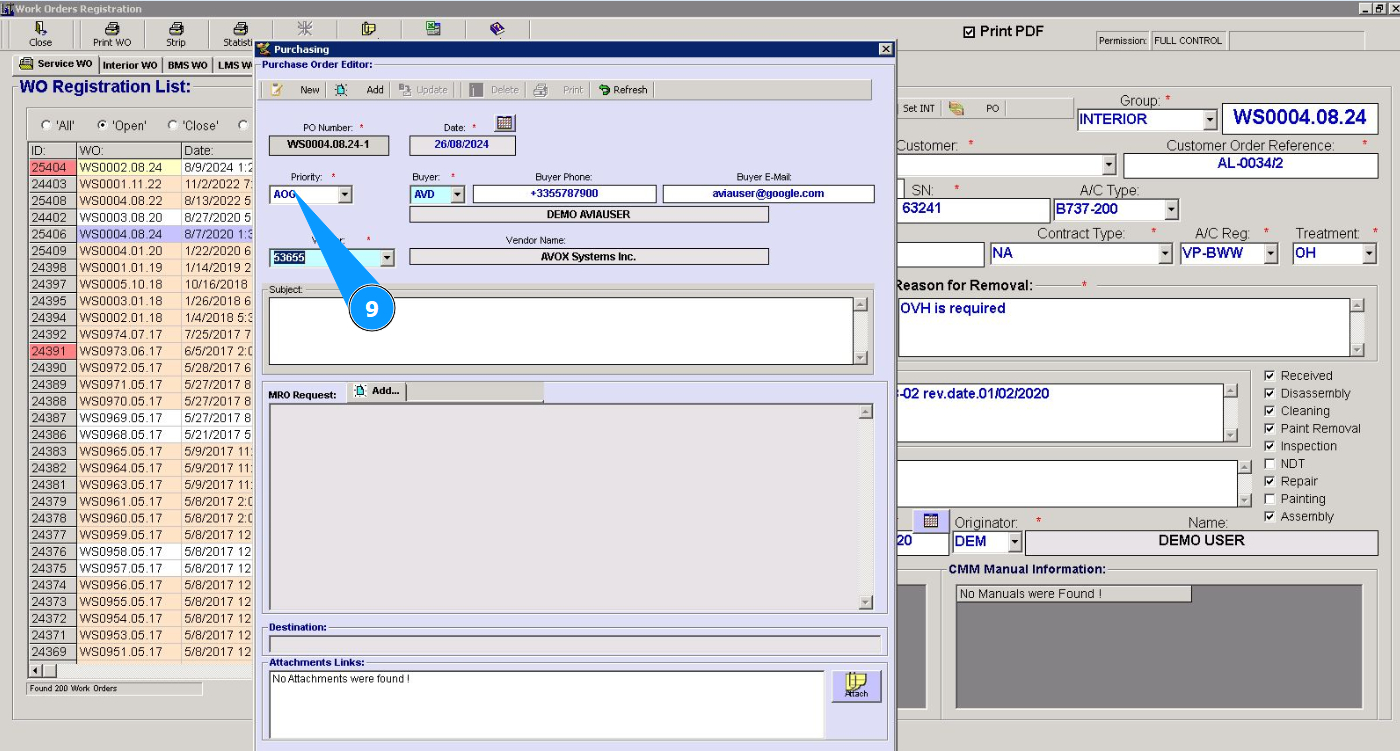Uncheck the Paint Removal checkbox
This screenshot has height=751, width=1400.
point(1270,429)
